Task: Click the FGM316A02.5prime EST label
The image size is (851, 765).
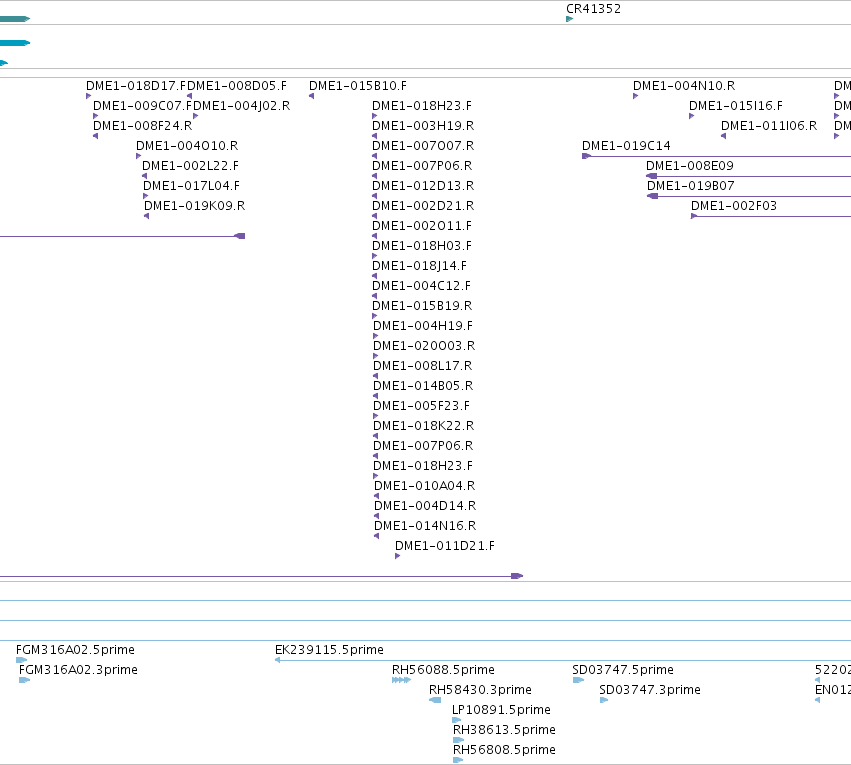Action: pyautogui.click(x=75, y=650)
